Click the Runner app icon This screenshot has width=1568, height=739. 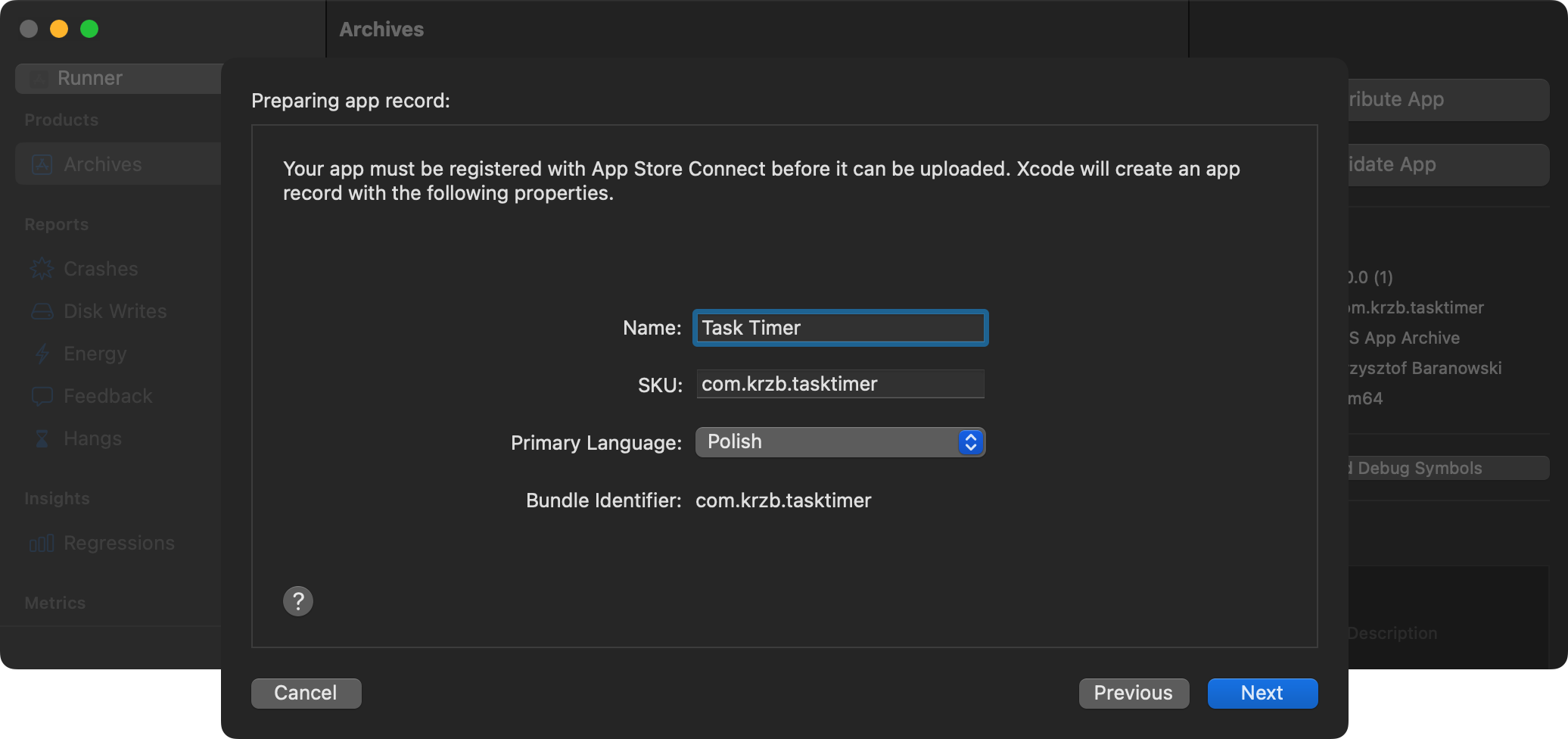pyautogui.click(x=38, y=78)
